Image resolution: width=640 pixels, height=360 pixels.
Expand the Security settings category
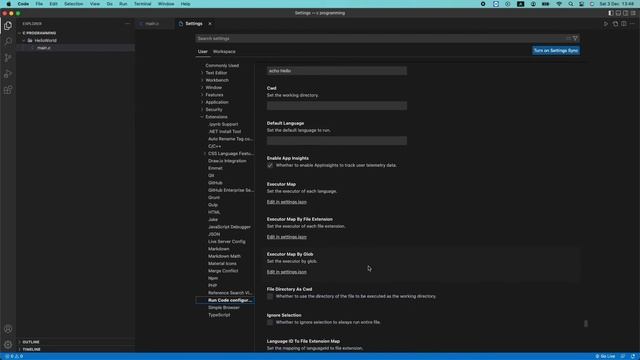click(x=202, y=109)
